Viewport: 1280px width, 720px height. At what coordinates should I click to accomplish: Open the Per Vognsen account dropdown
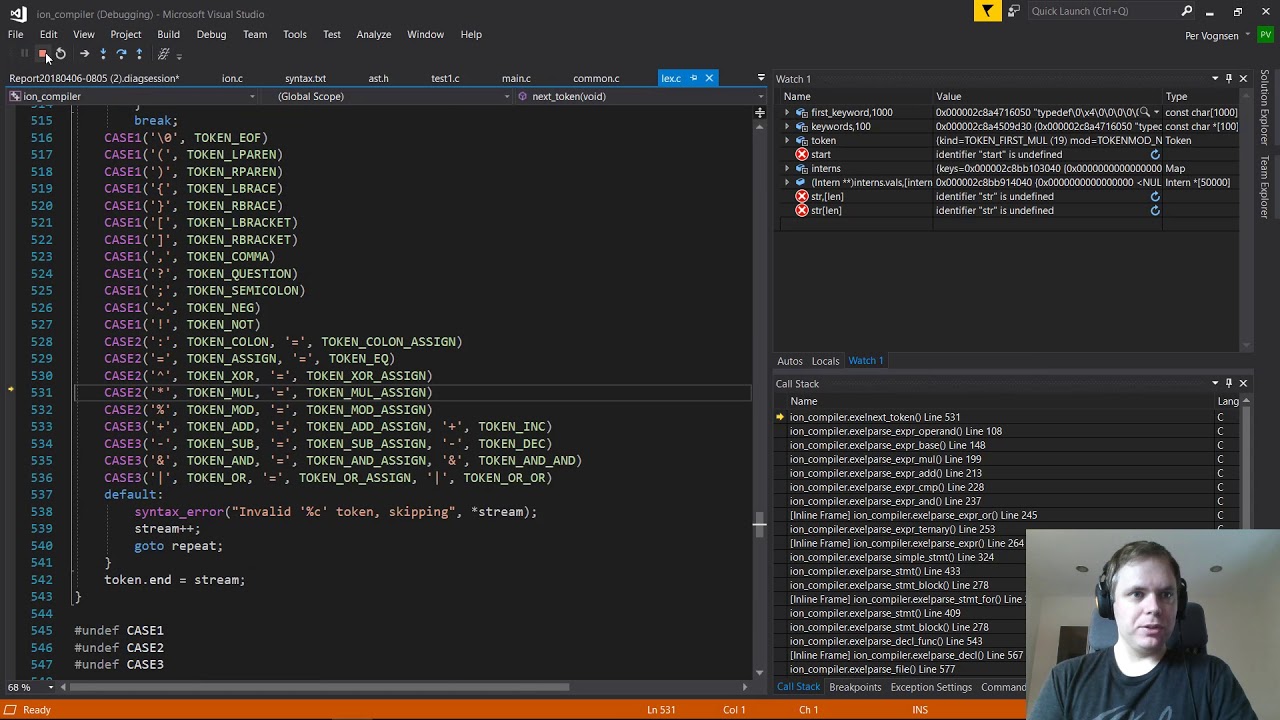1246,36
